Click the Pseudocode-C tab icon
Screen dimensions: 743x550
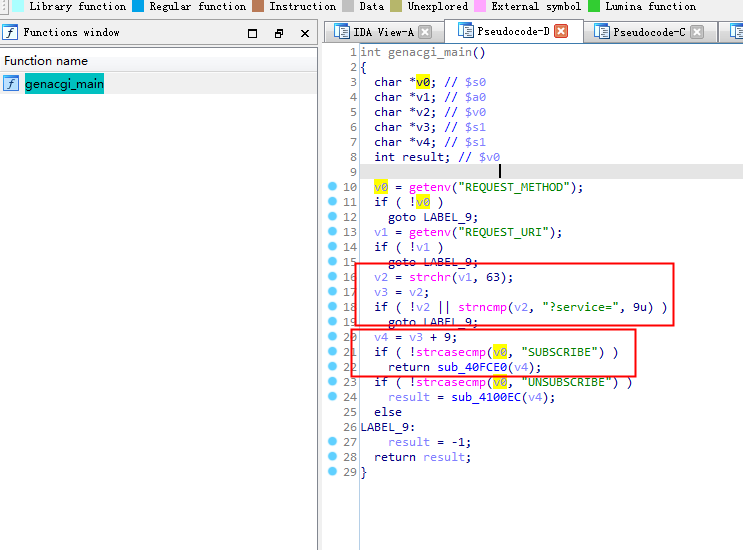[603, 32]
